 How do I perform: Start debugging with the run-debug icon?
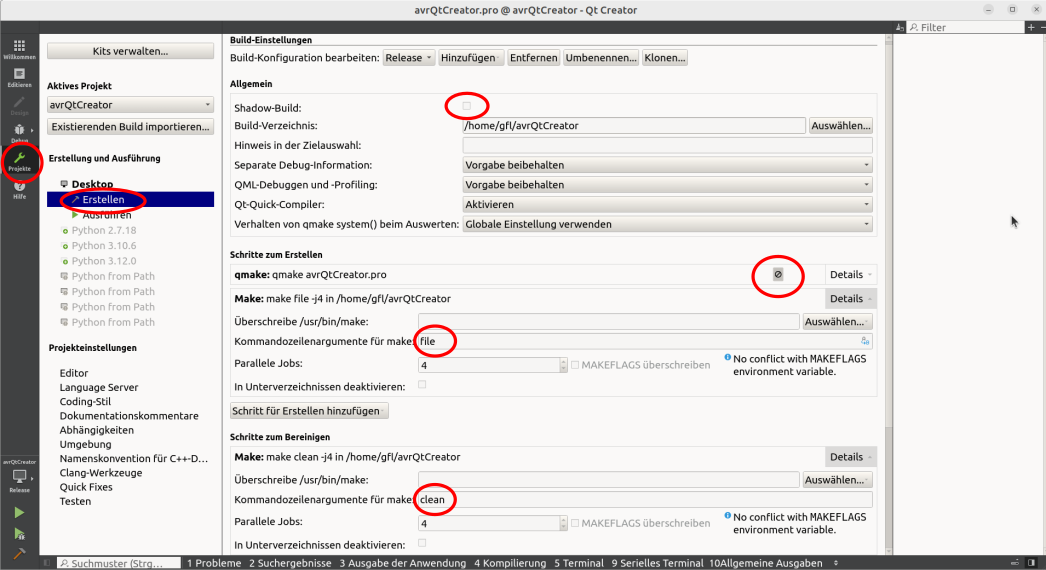[x=19, y=533]
